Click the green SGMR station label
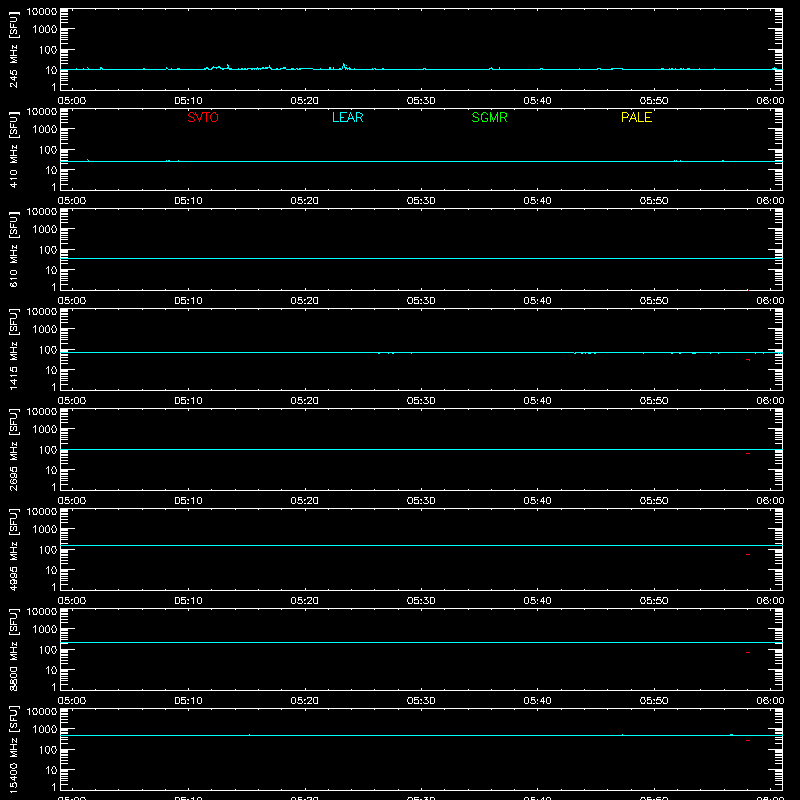This screenshot has width=800, height=800. click(489, 117)
